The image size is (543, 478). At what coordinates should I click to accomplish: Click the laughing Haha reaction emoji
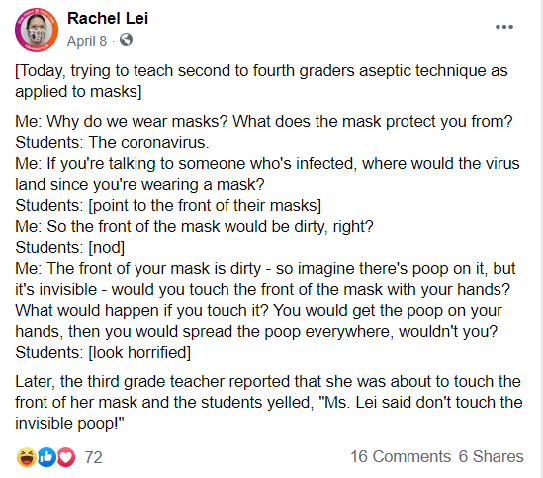tap(27, 457)
